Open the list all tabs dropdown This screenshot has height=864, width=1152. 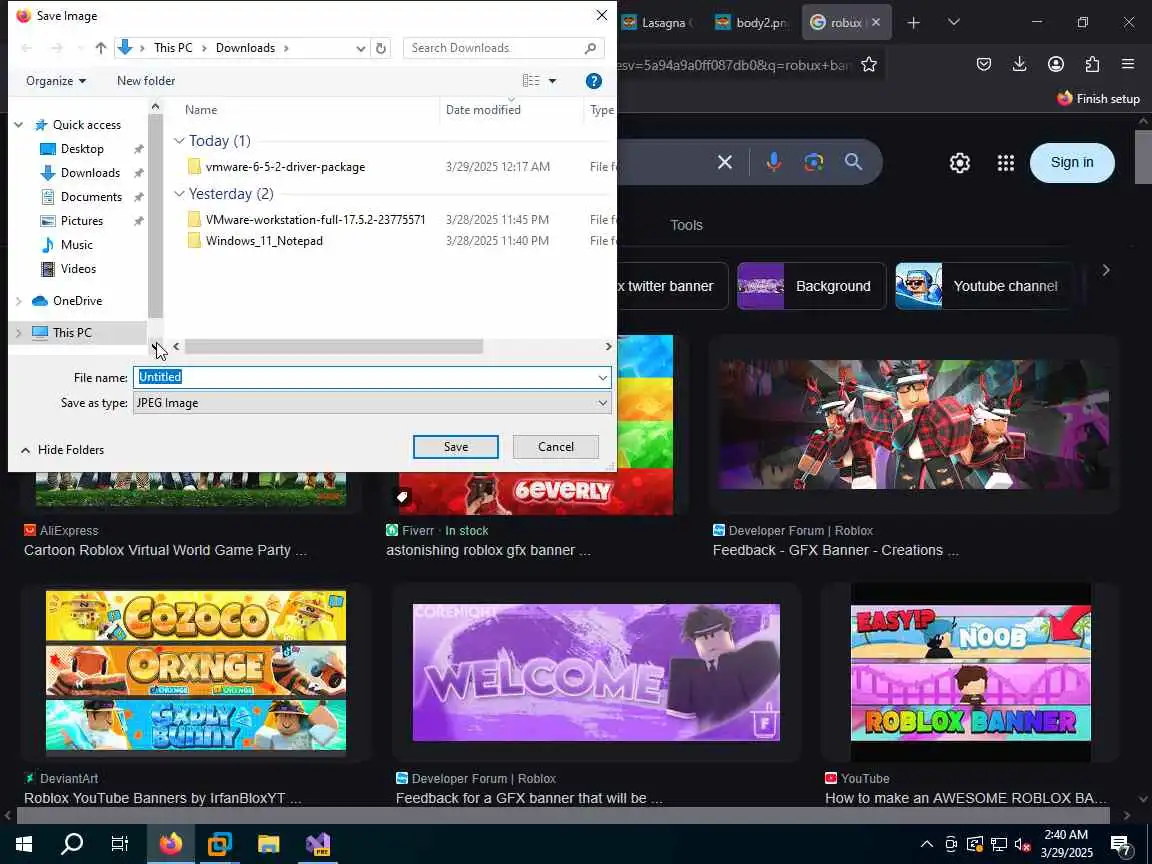pos(954,23)
